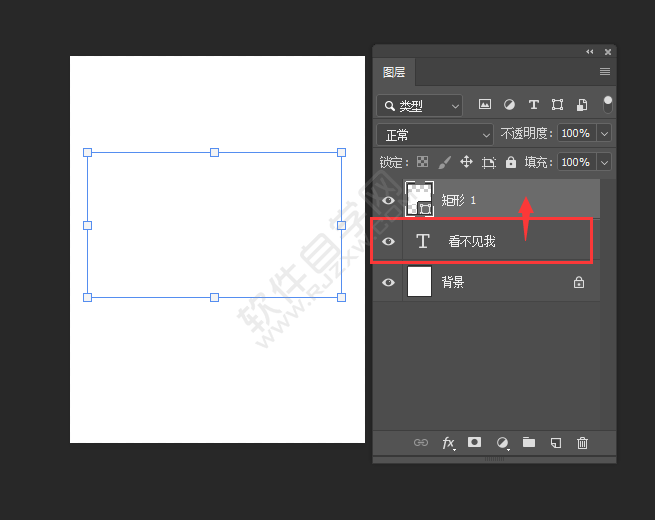The image size is (655, 520).
Task: Click the fill value field 100%
Action: 576,162
